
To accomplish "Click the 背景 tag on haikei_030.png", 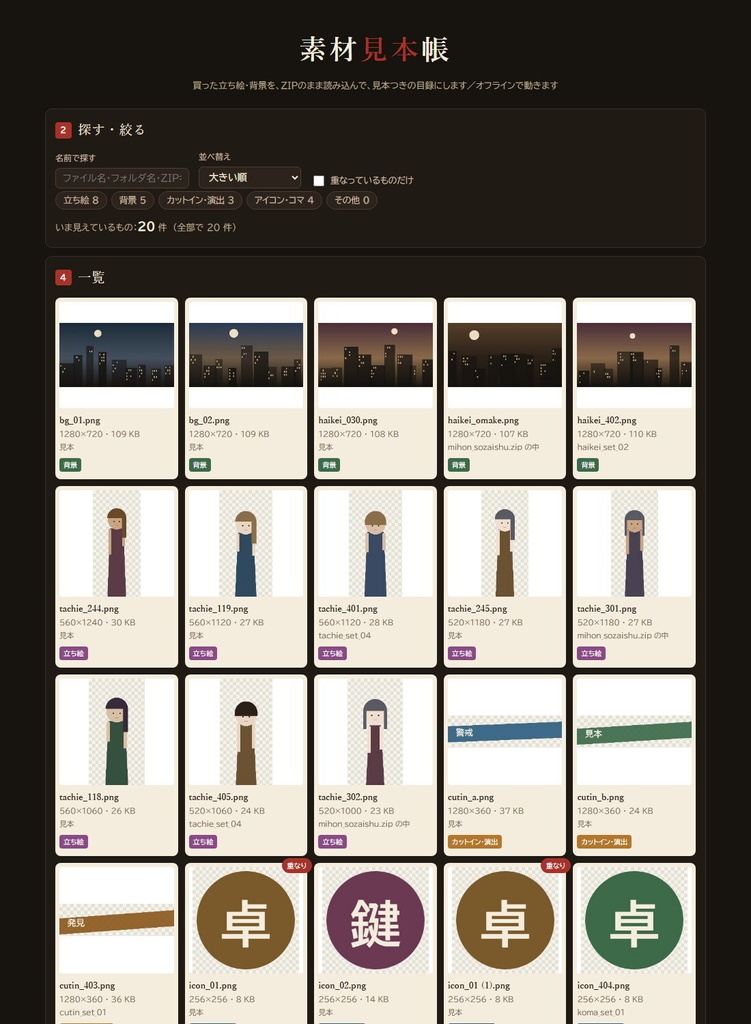I will pos(328,465).
